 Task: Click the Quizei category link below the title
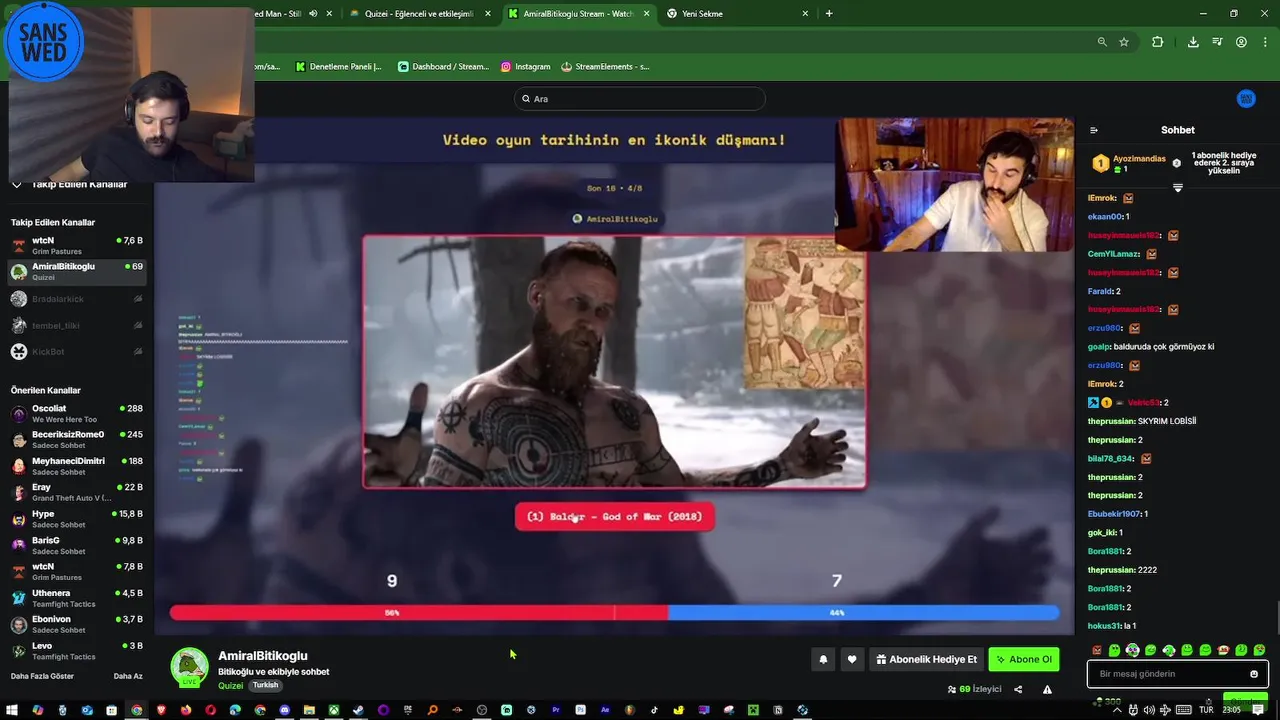(x=230, y=686)
